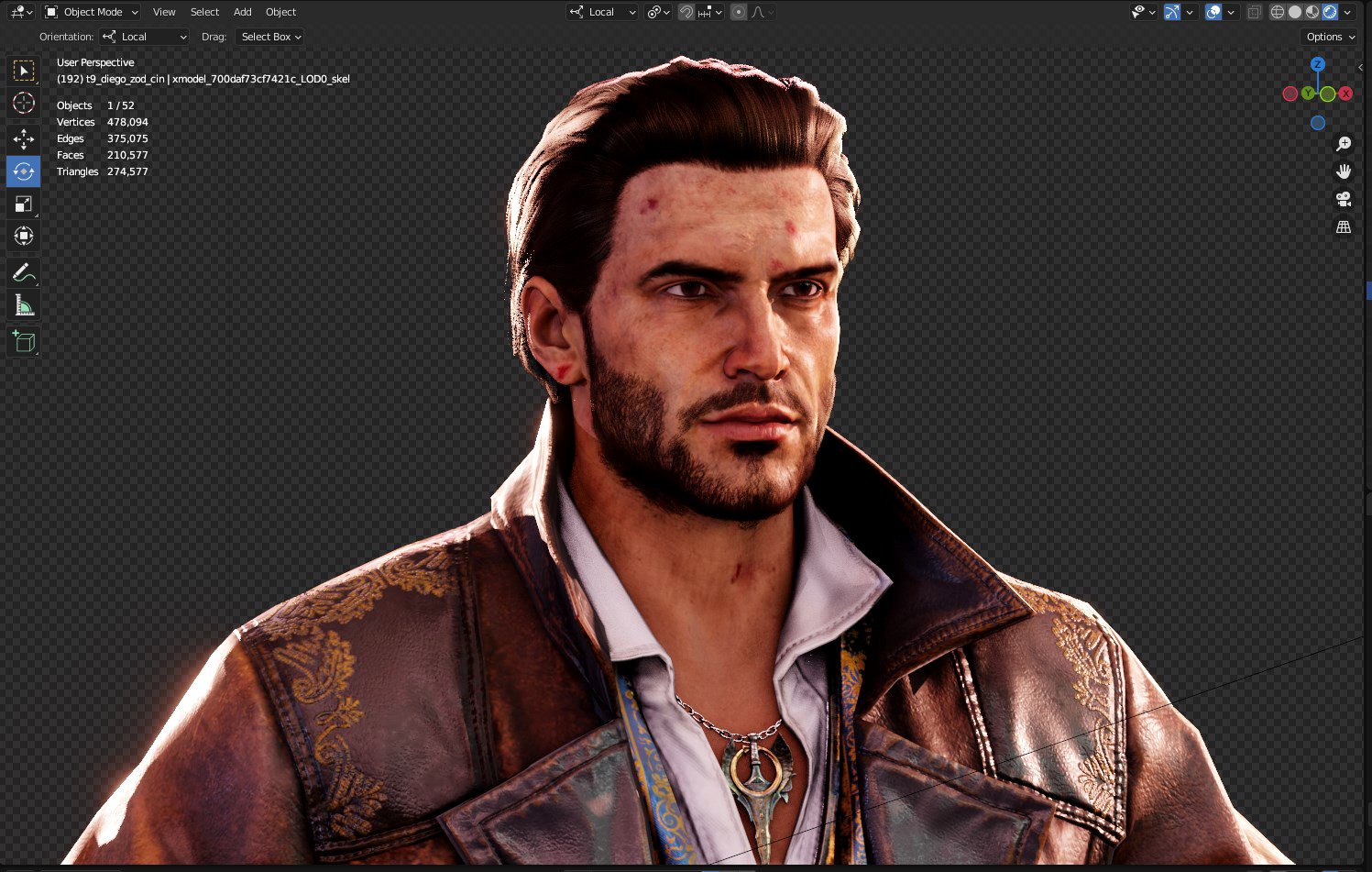Open the header transform orientation Local dropdown
This screenshot has width=1372, height=872.
pos(602,12)
